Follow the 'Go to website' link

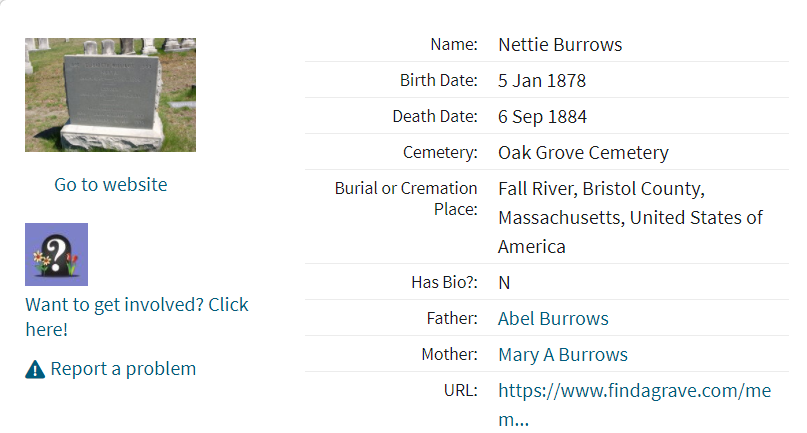(x=111, y=184)
